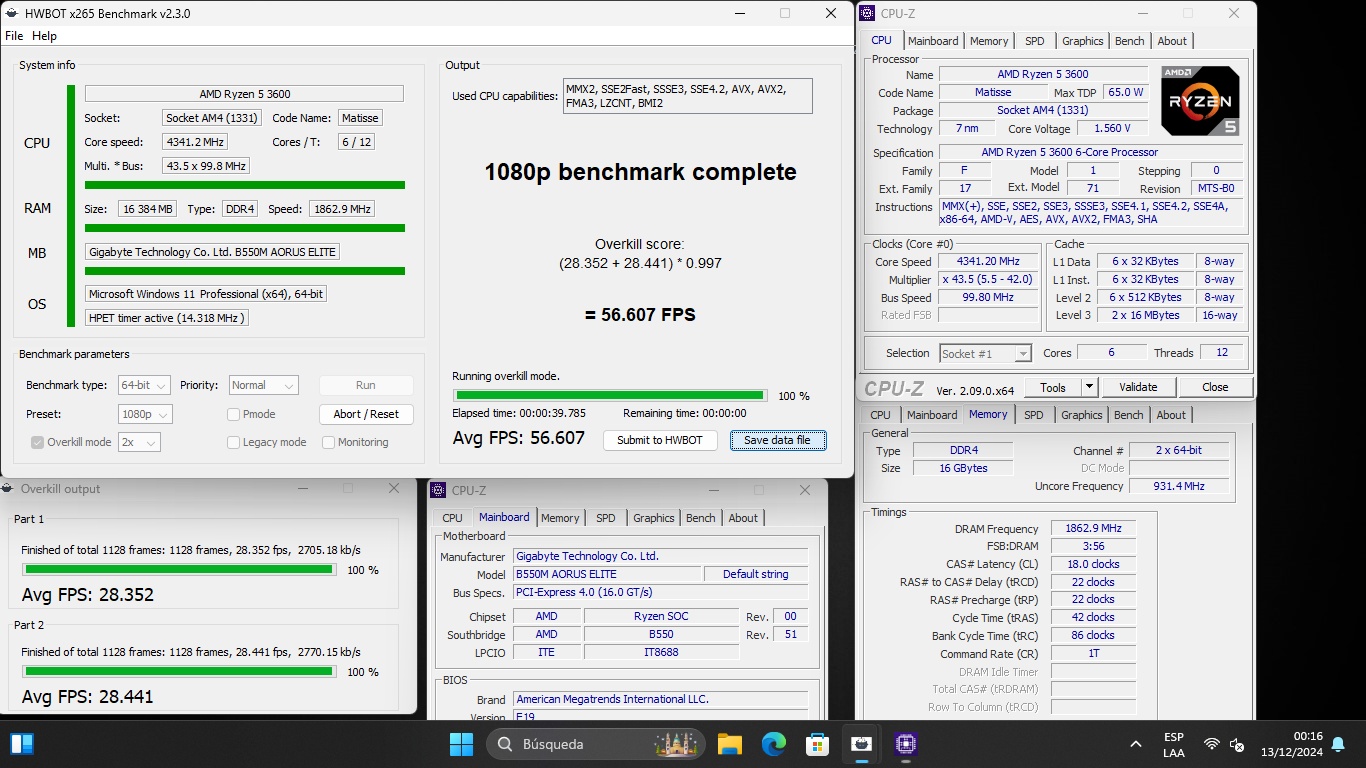Click the CAS# Latency 18.0 clocks value
Screen dimensions: 1366x768
(x=1093, y=564)
